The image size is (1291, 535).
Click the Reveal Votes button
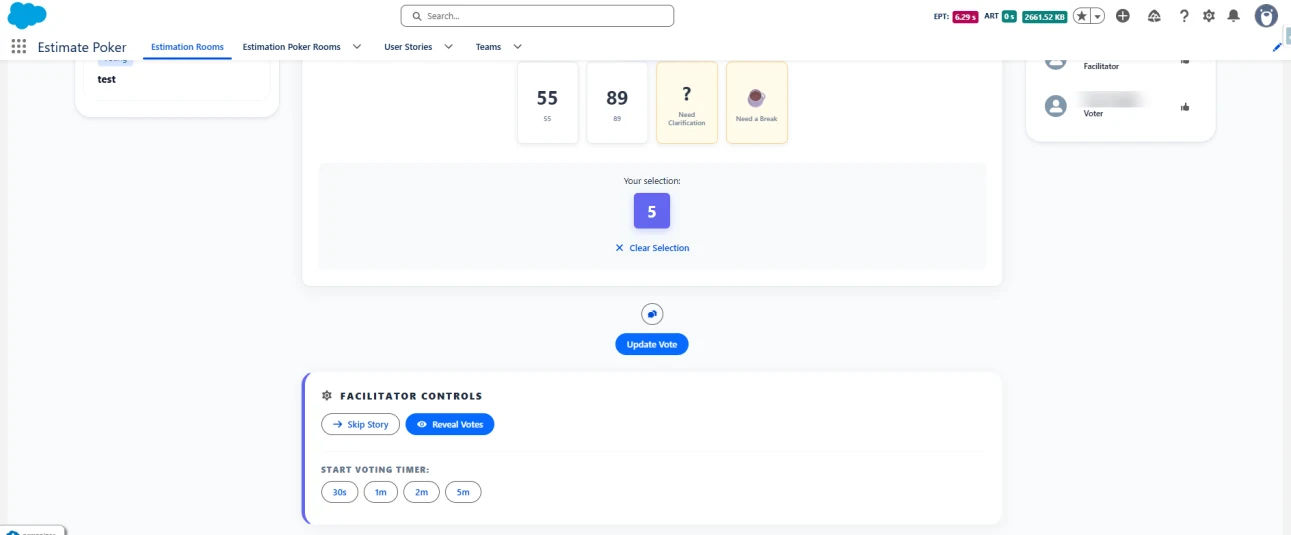pyautogui.click(x=450, y=424)
